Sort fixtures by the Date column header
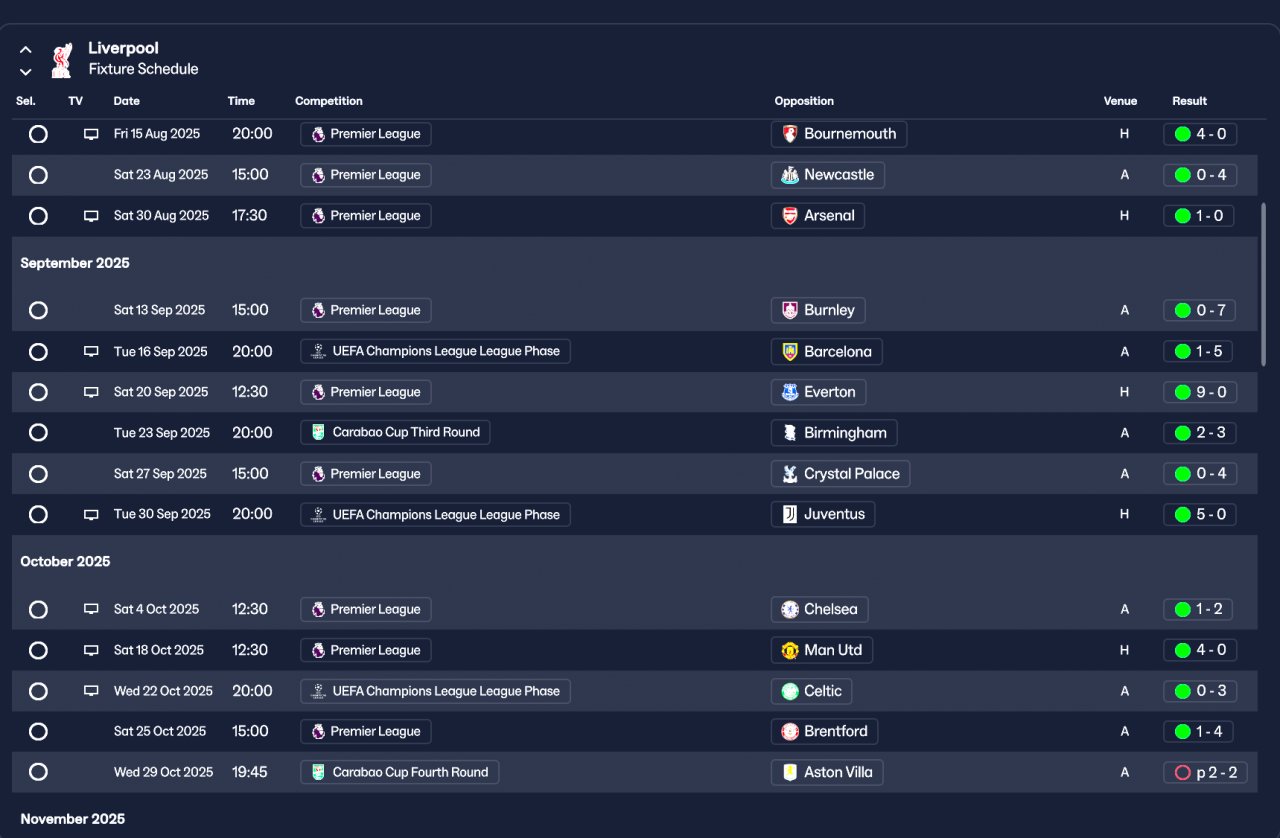The height and width of the screenshot is (838, 1280). (x=126, y=101)
